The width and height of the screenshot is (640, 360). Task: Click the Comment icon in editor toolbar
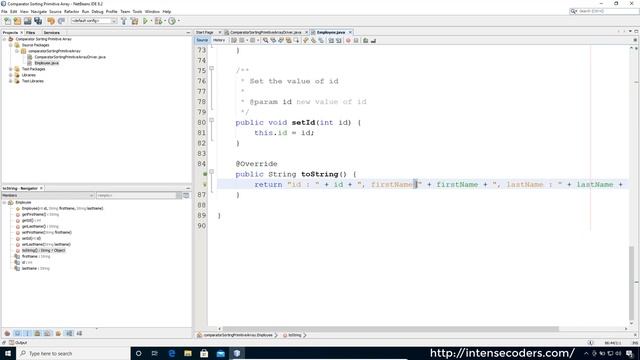click(x=366, y=40)
